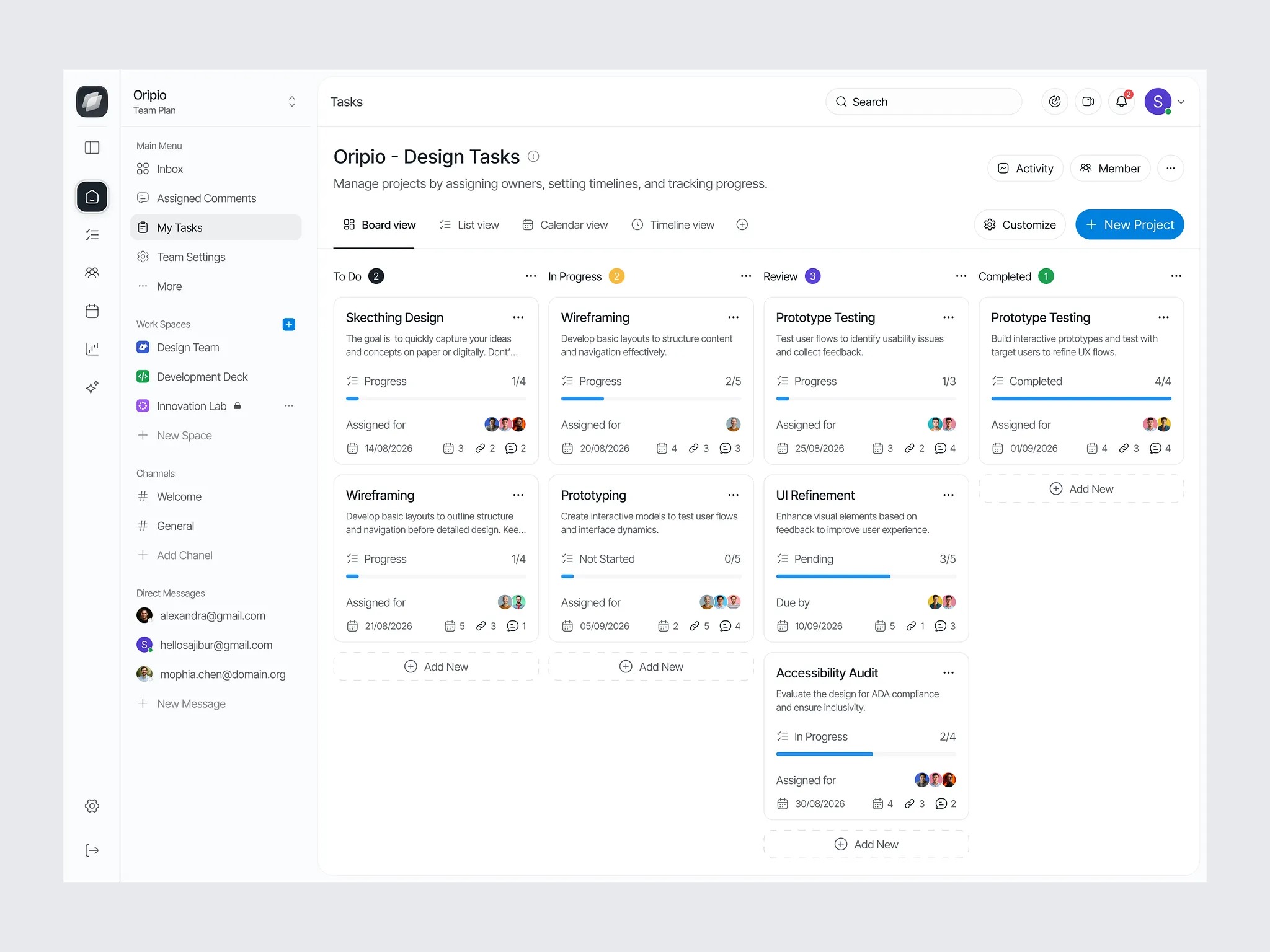Open Inbox in the Main Menu

216,169
